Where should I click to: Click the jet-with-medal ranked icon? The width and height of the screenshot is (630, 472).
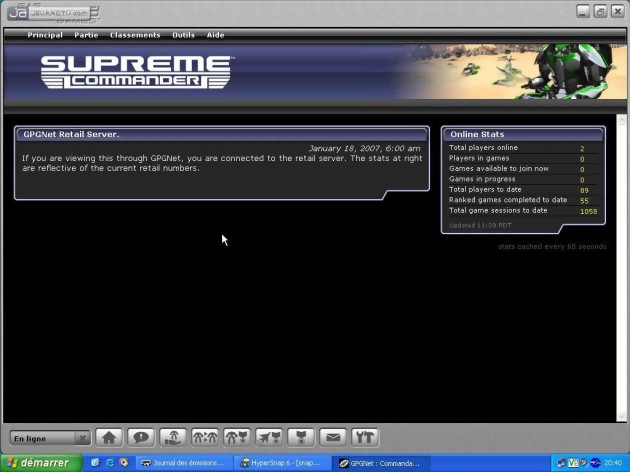click(x=269, y=437)
